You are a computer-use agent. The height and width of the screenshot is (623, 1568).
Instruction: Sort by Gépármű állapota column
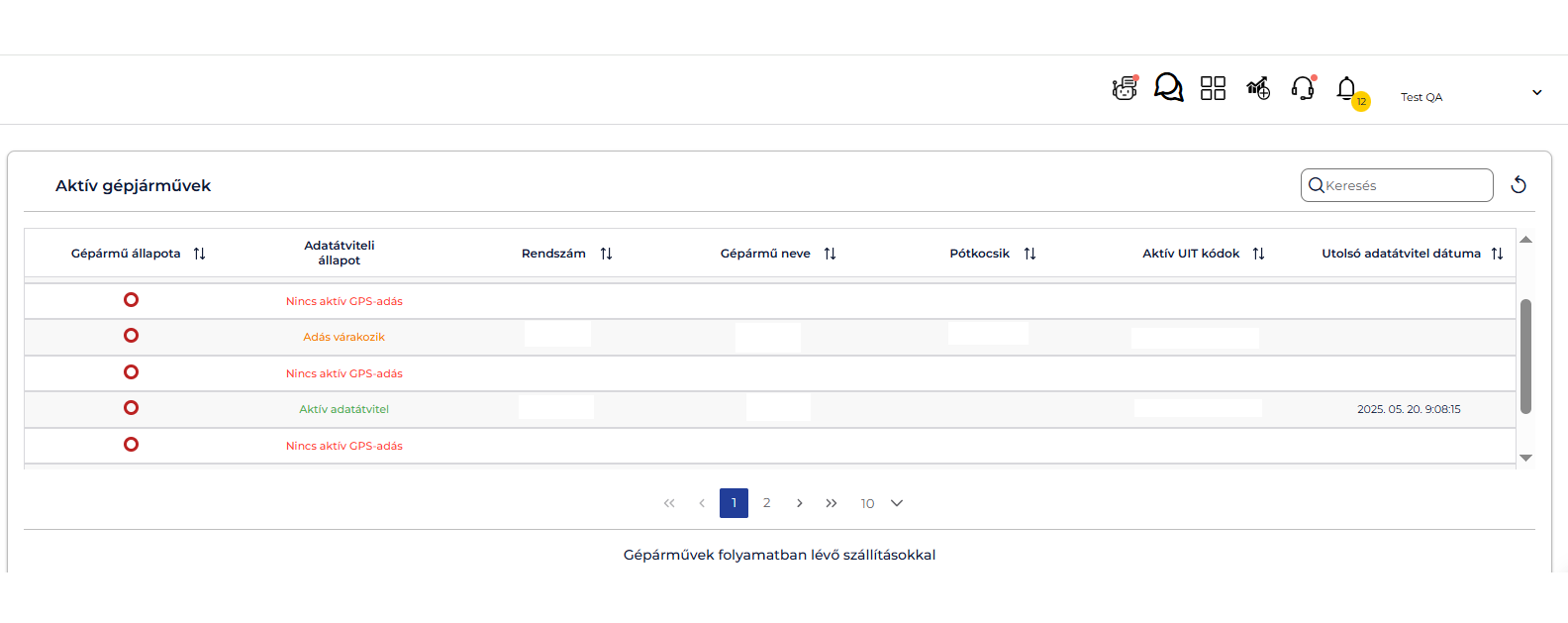pos(199,254)
